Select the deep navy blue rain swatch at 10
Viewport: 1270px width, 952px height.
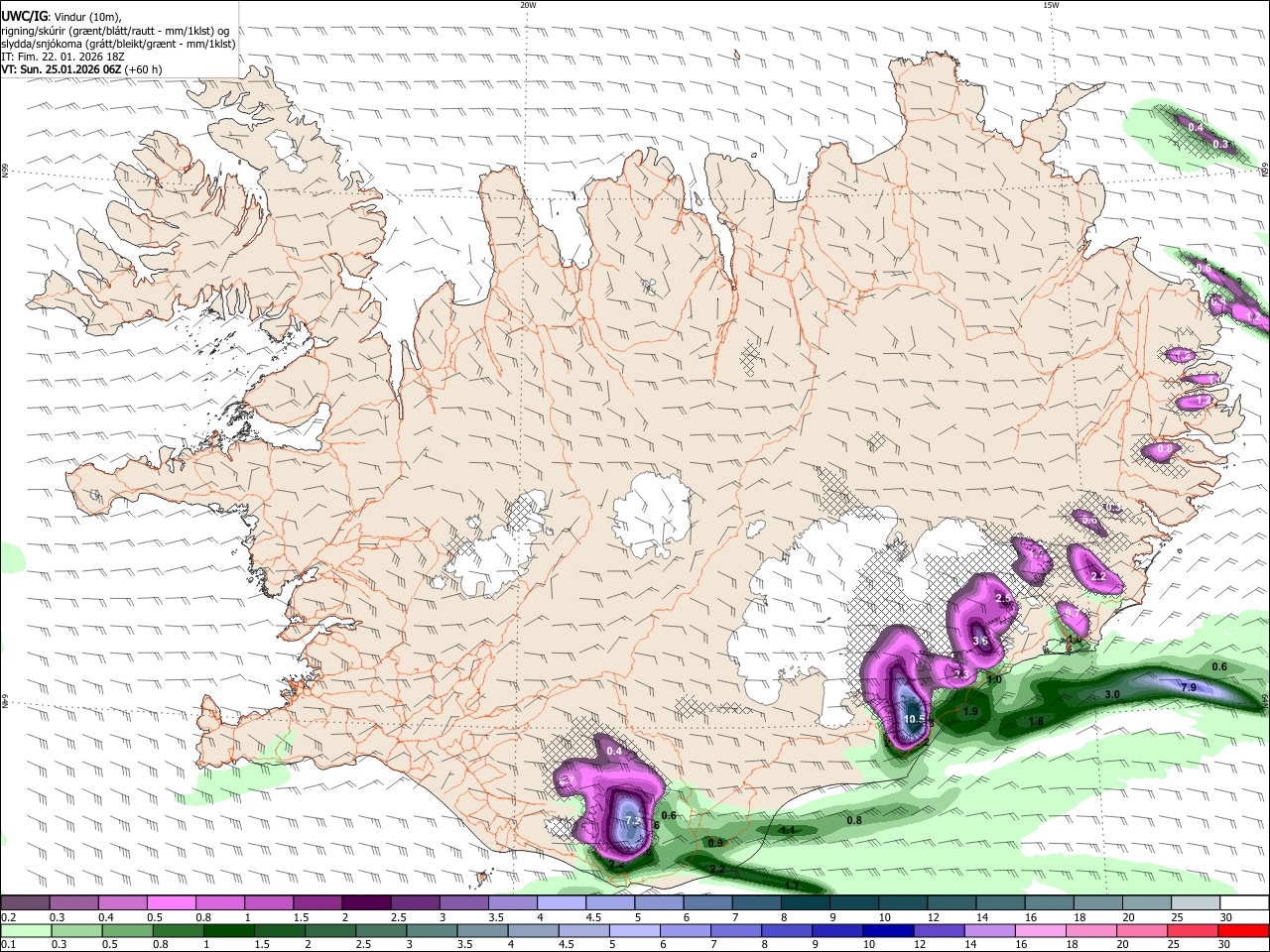point(888,931)
